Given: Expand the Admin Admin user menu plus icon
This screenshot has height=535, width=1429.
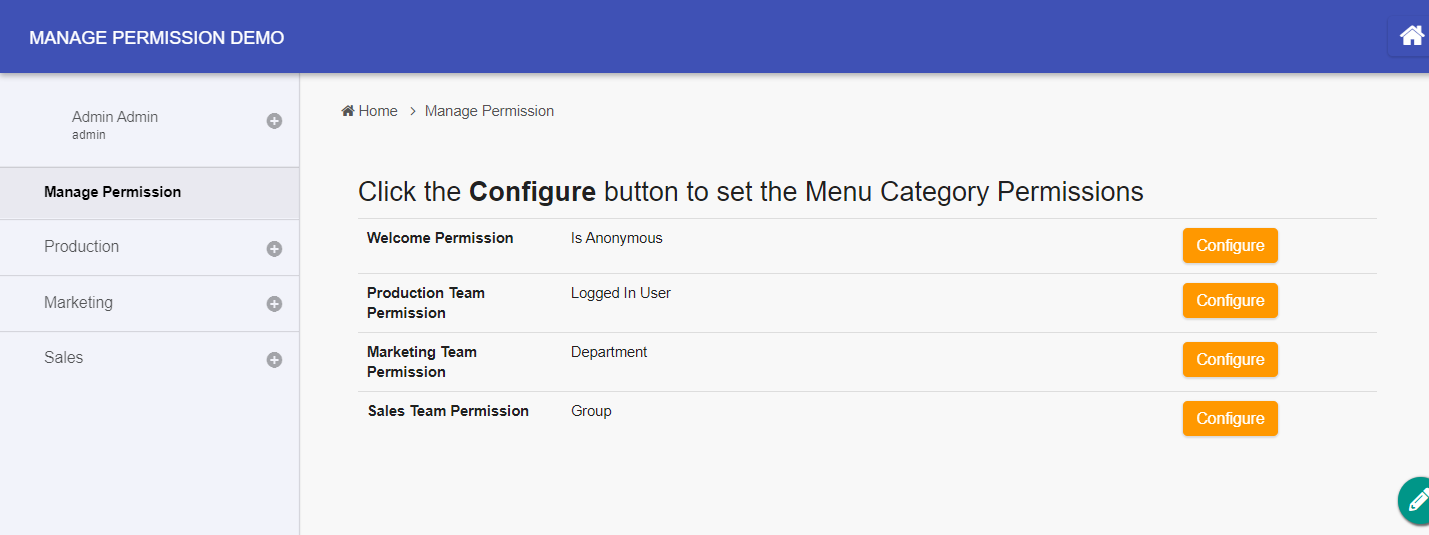Looking at the screenshot, I should coord(274,121).
